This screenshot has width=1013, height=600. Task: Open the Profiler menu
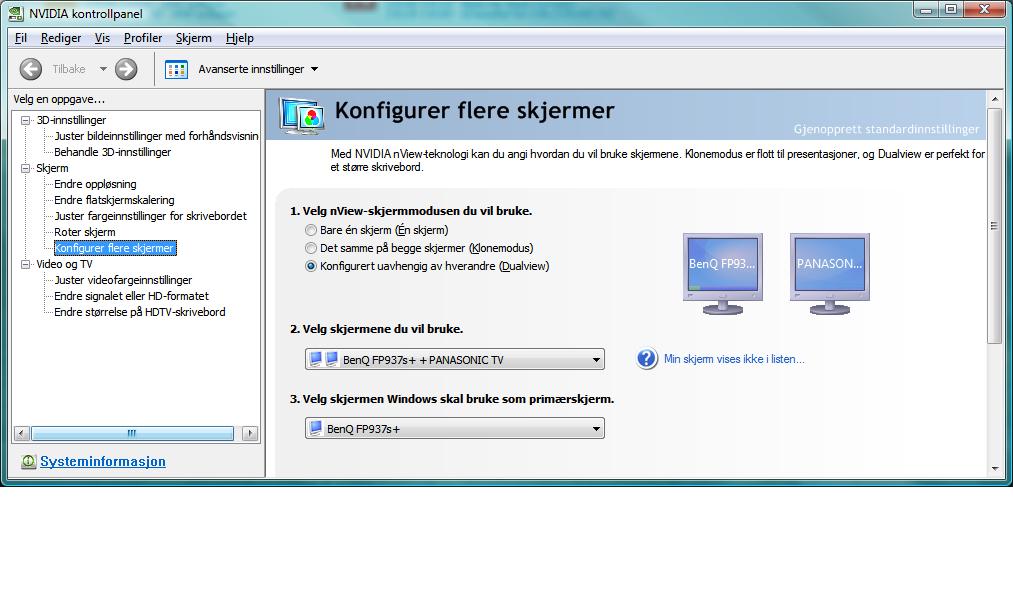143,38
